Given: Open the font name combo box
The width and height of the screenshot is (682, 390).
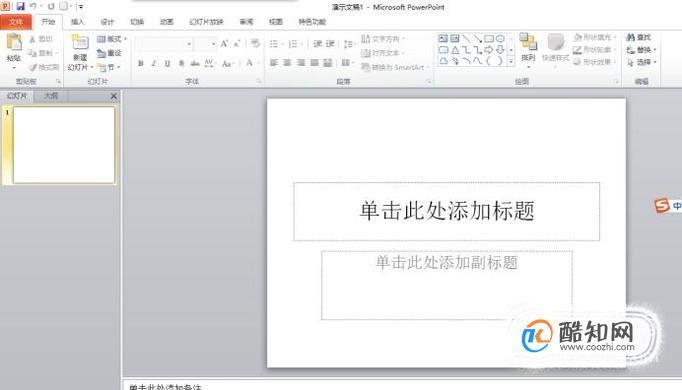Looking at the screenshot, I should point(164,44).
